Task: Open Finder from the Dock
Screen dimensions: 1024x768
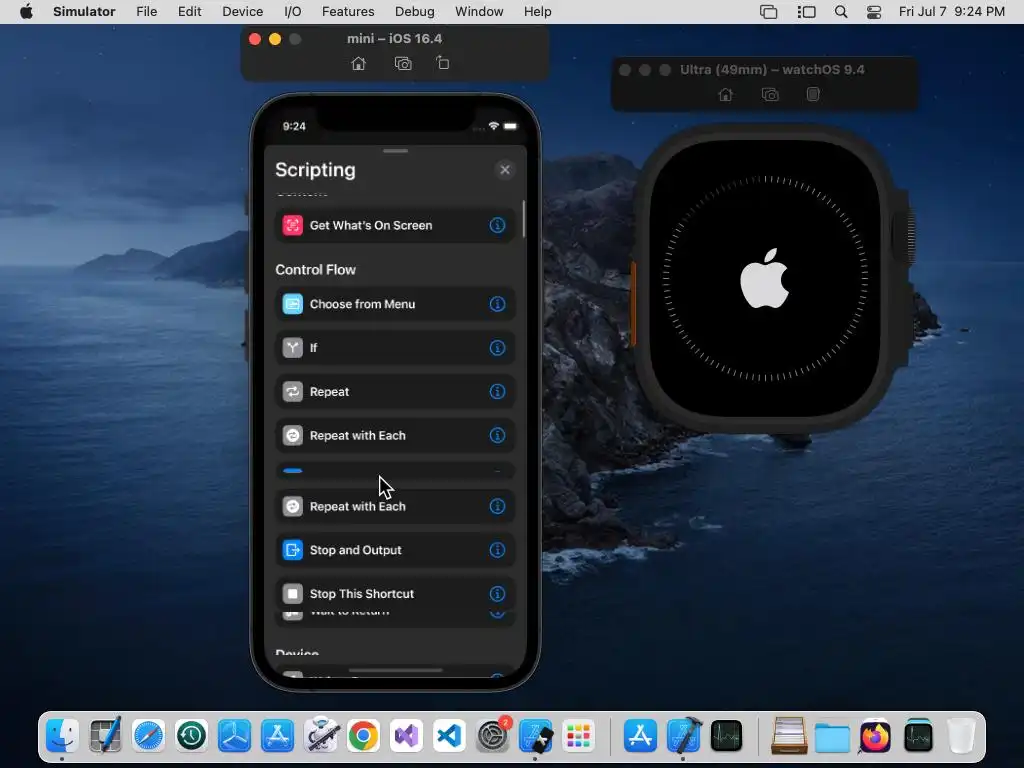Action: (63, 736)
